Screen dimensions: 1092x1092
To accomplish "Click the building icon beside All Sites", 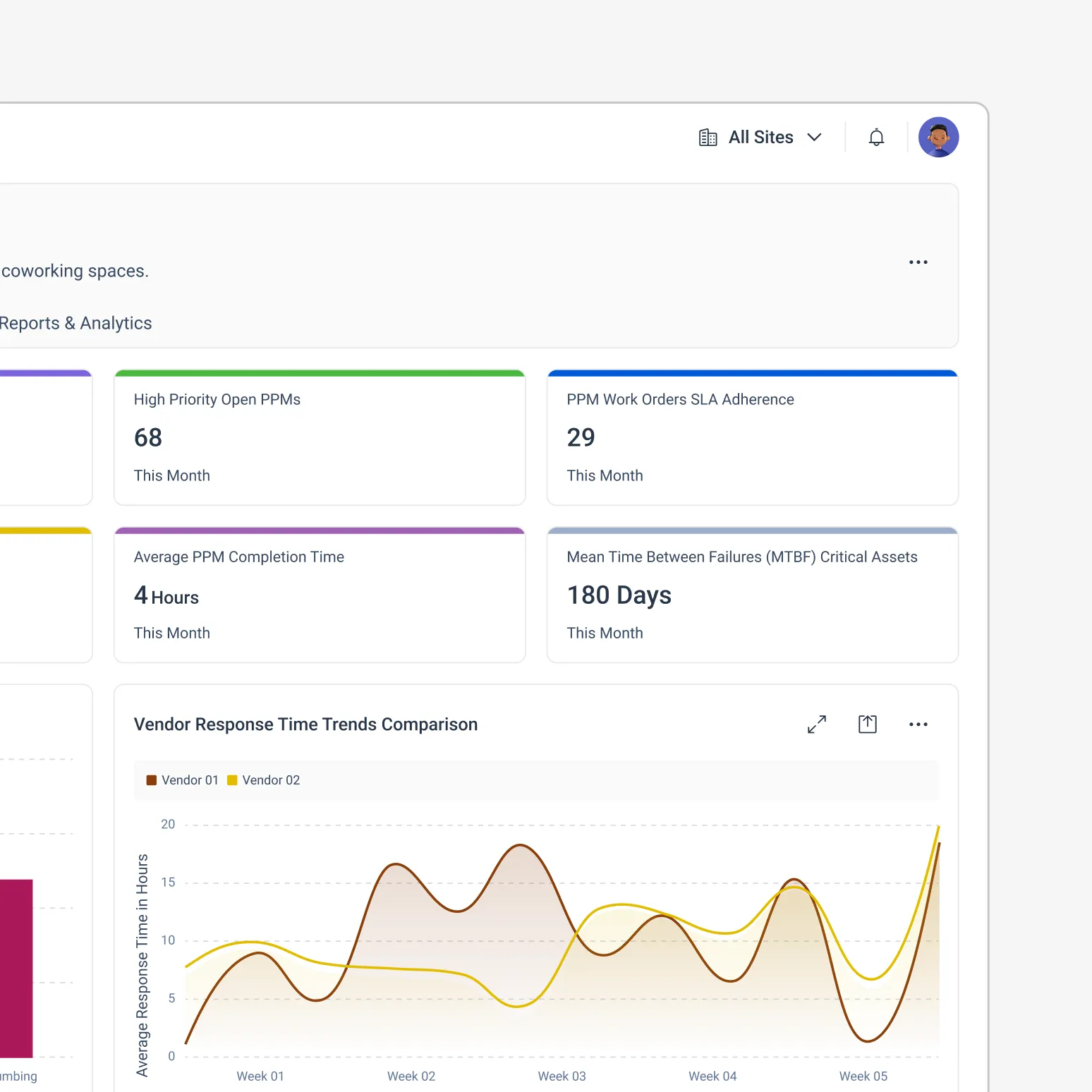I will 707,137.
